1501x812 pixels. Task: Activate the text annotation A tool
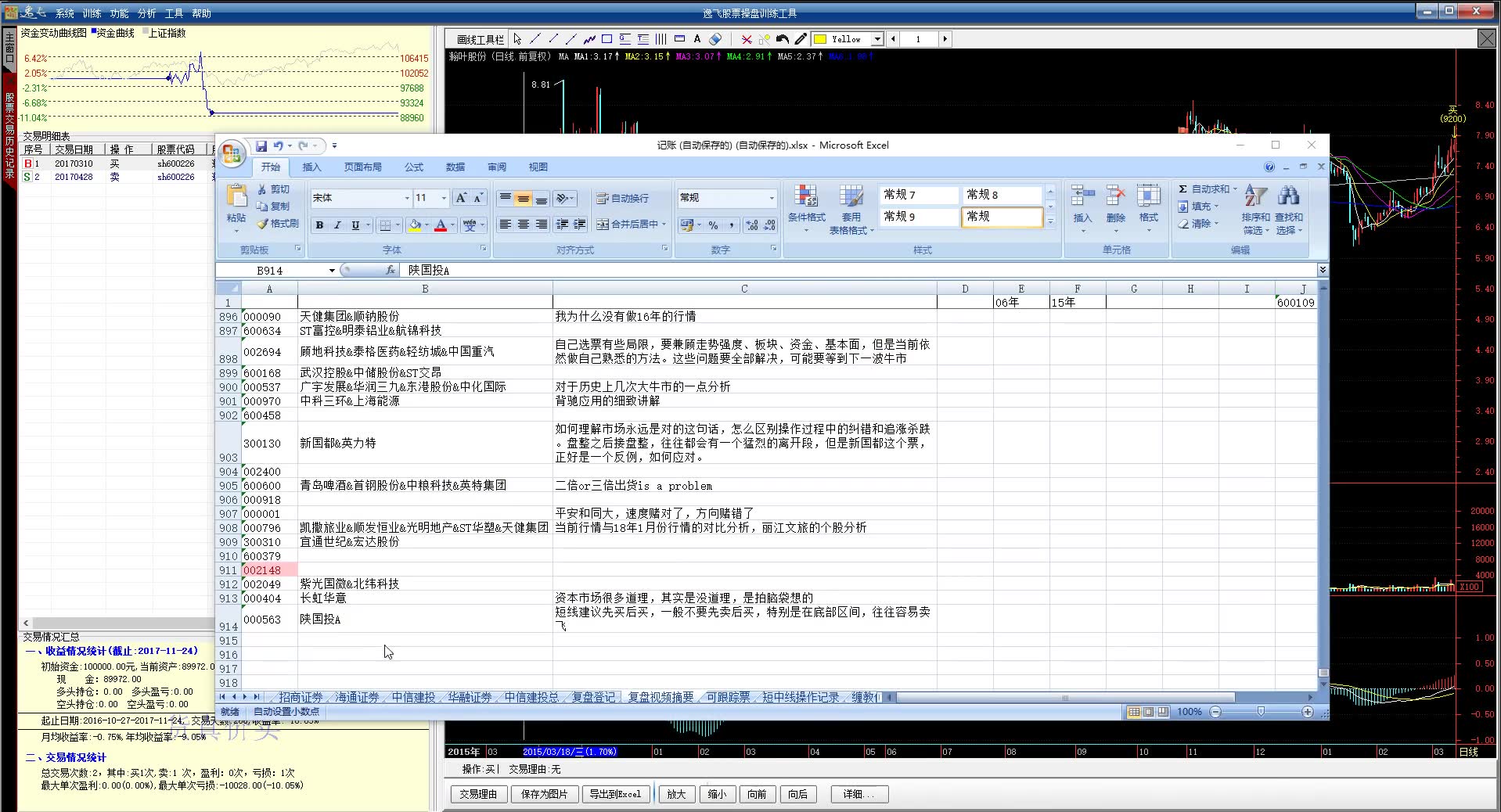pyautogui.click(x=697, y=39)
